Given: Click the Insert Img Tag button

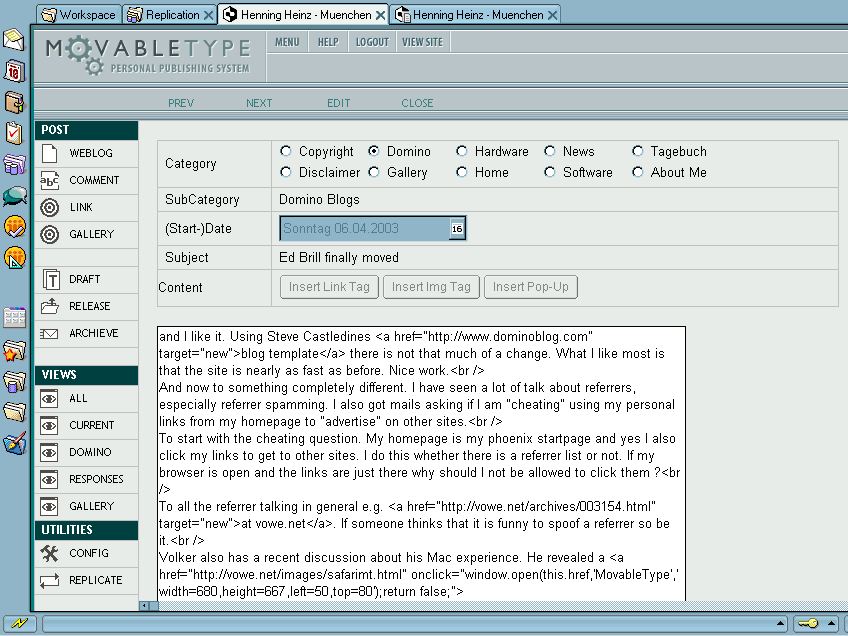Looking at the screenshot, I should pos(431,287).
